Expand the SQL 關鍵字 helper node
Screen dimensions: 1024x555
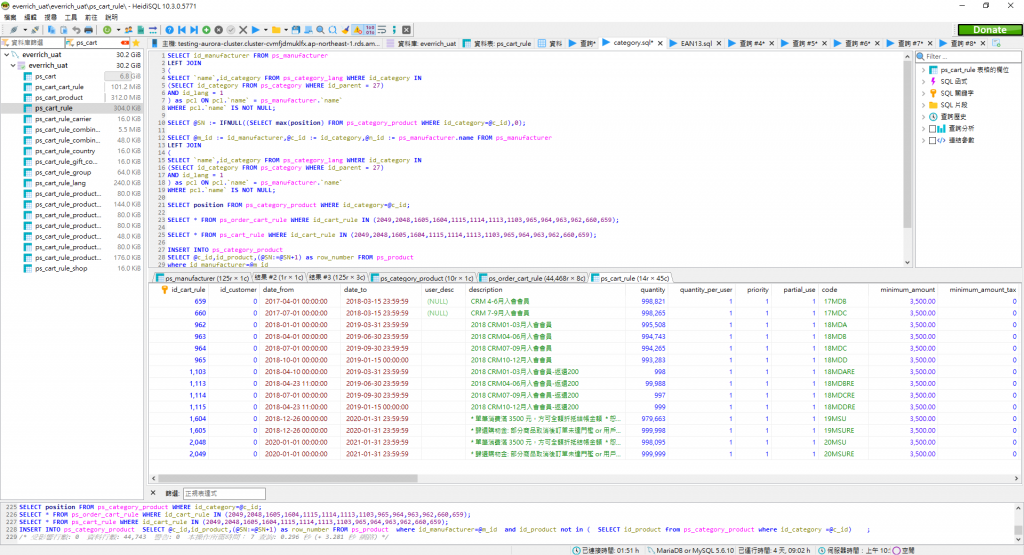click(923, 93)
